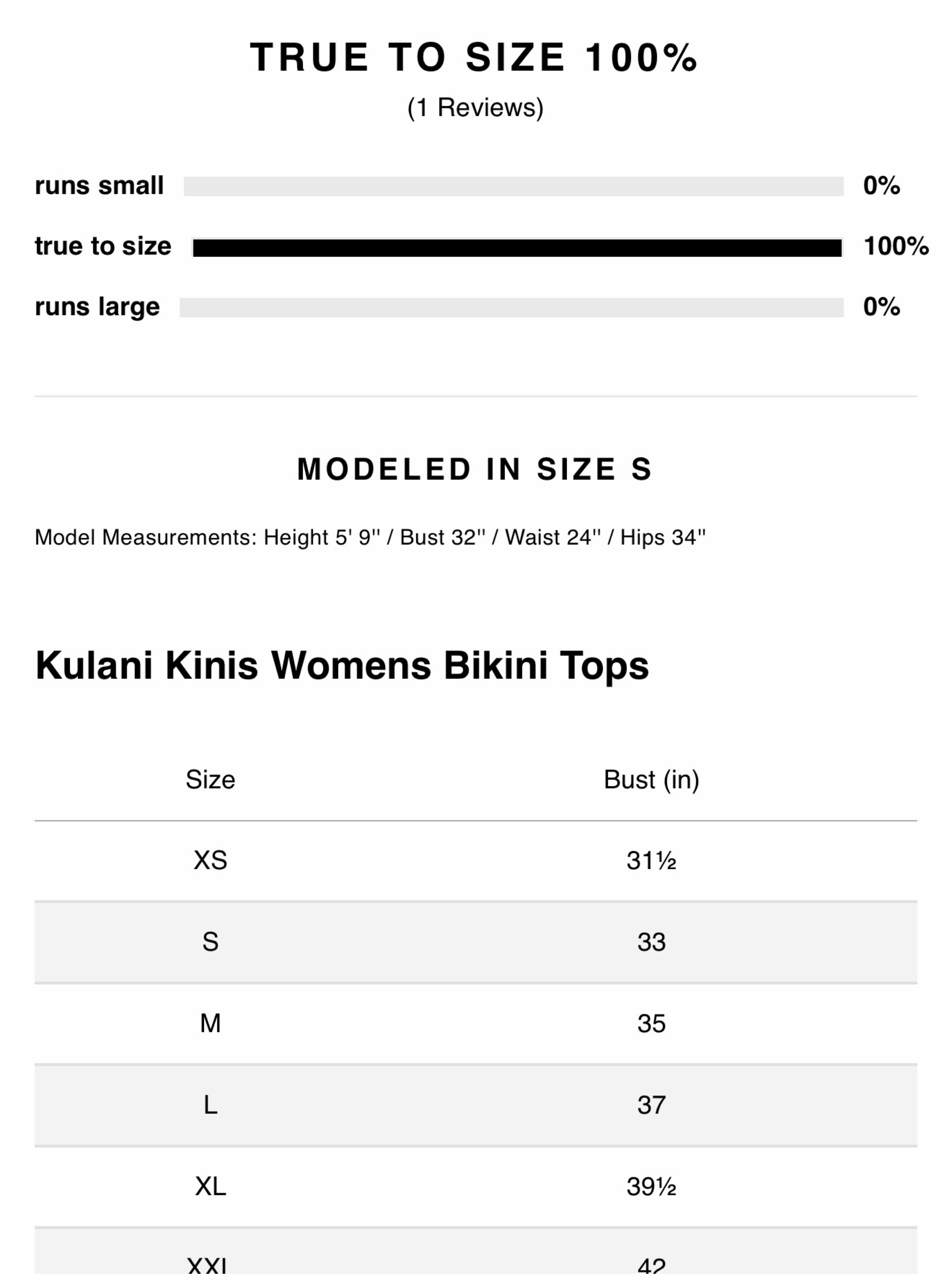Click the true to size black bar

point(517,248)
